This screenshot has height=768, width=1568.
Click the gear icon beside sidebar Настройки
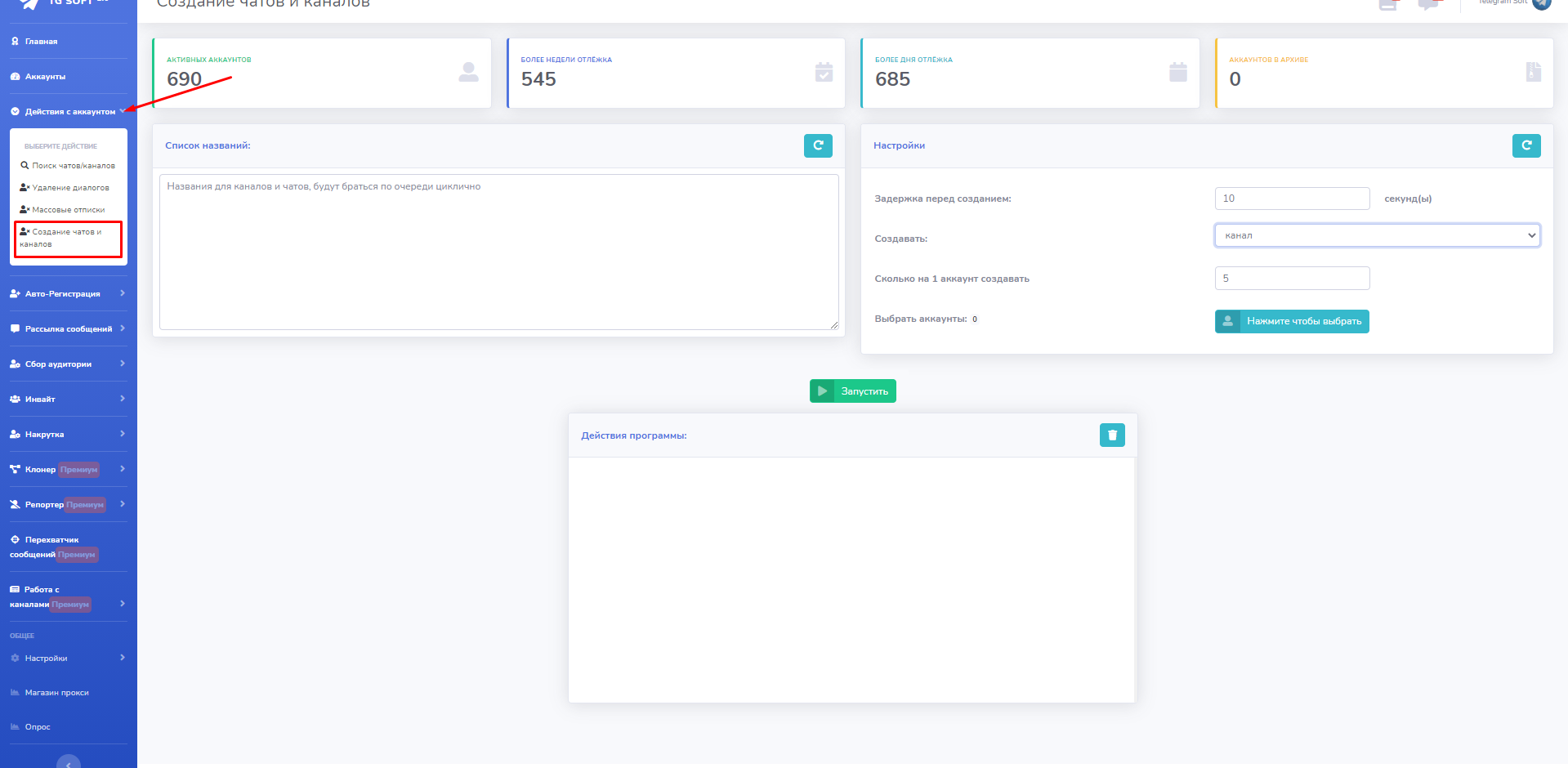pos(15,658)
